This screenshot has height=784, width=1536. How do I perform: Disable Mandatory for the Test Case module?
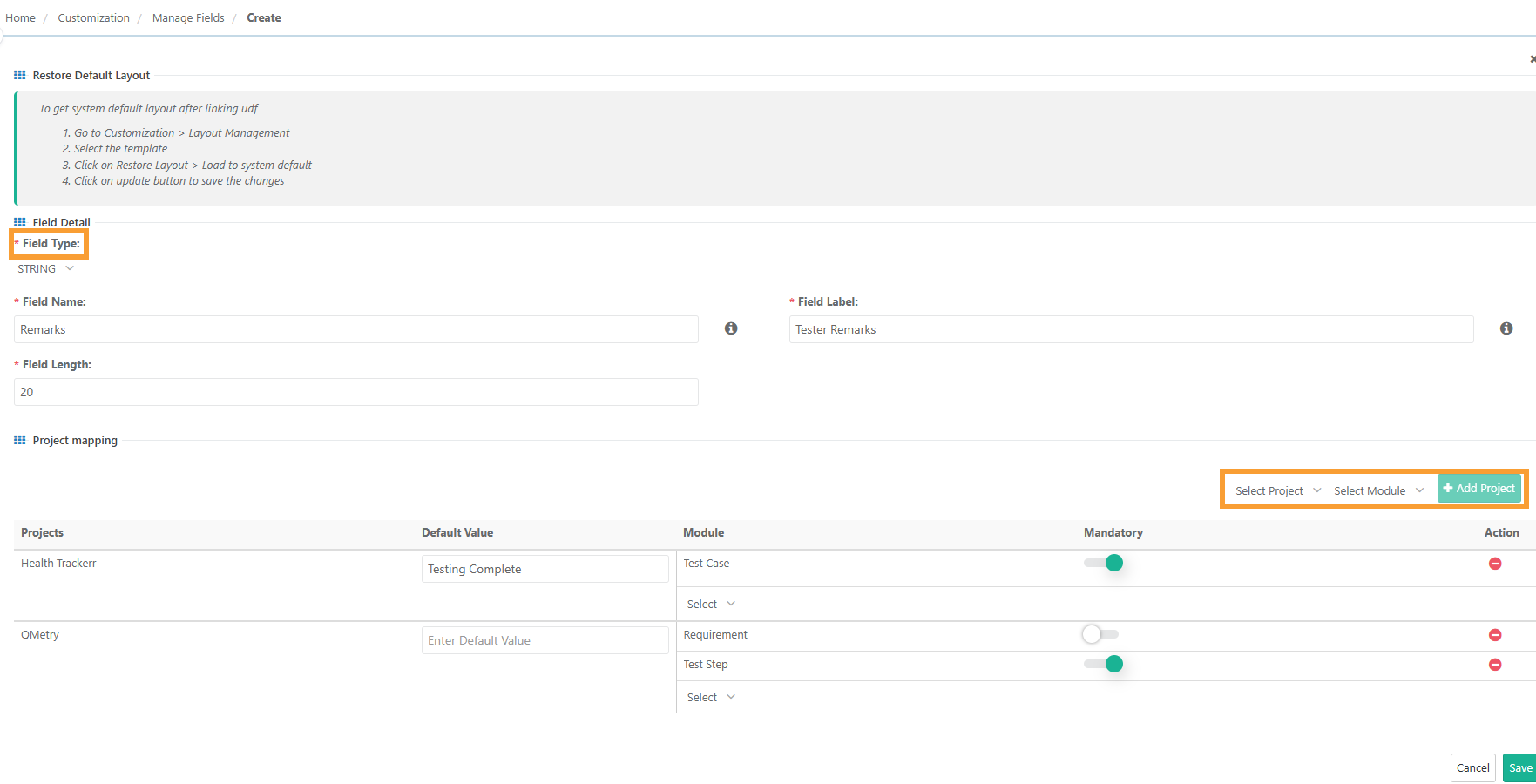(1104, 563)
